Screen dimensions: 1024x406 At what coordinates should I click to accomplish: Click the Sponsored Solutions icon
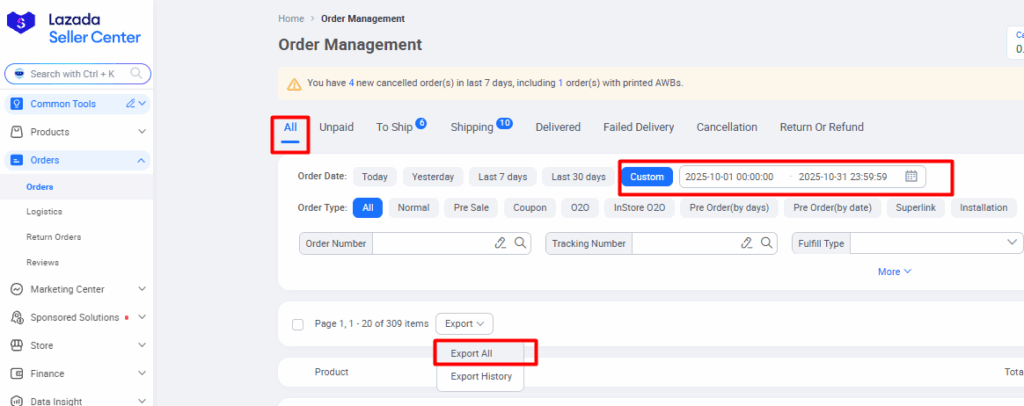pyautogui.click(x=17, y=317)
